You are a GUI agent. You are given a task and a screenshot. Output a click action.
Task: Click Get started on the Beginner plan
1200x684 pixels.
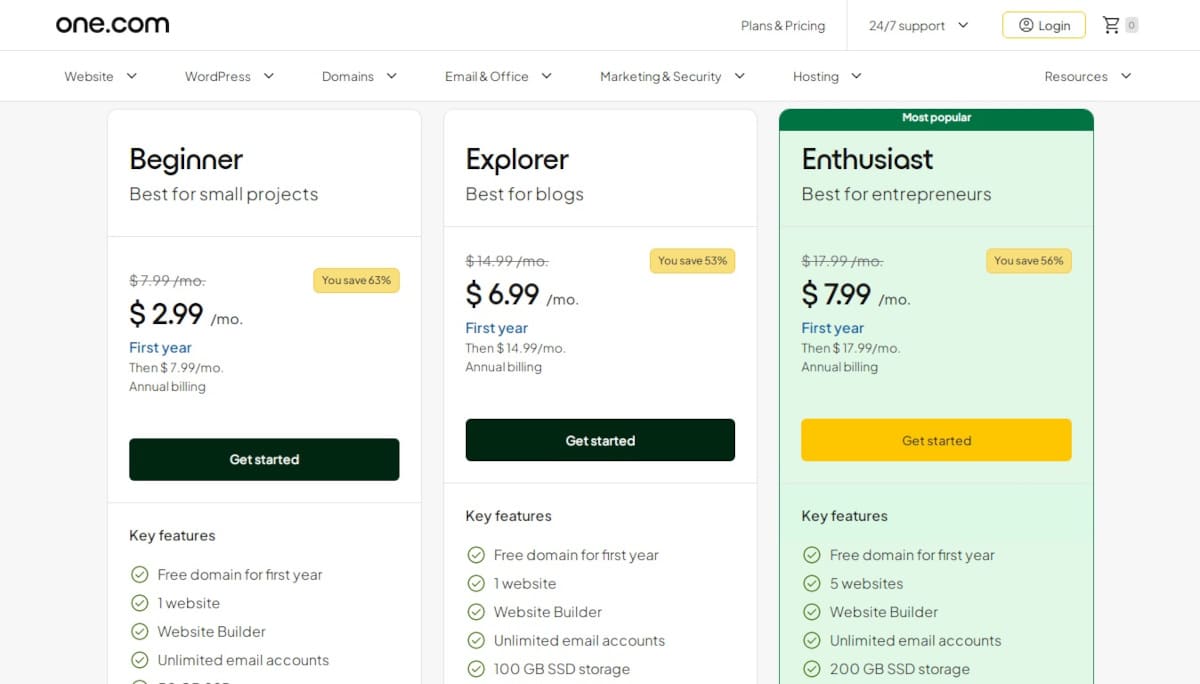coord(264,459)
